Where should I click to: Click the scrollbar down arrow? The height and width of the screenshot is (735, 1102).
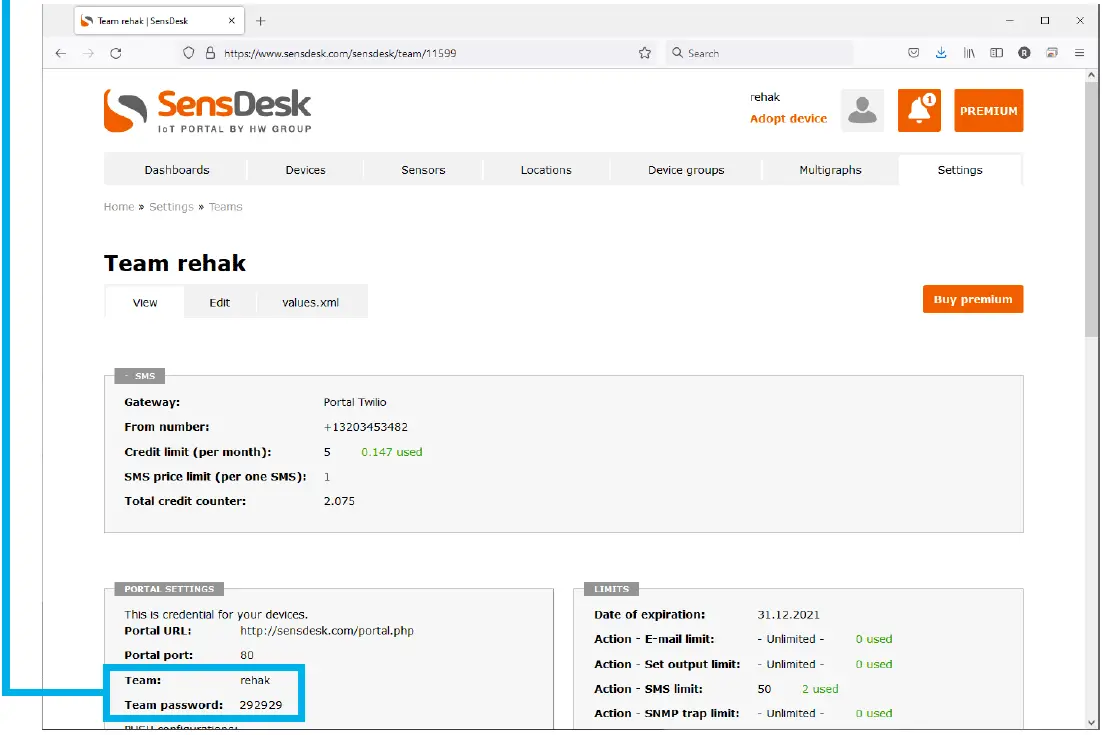(x=1091, y=722)
